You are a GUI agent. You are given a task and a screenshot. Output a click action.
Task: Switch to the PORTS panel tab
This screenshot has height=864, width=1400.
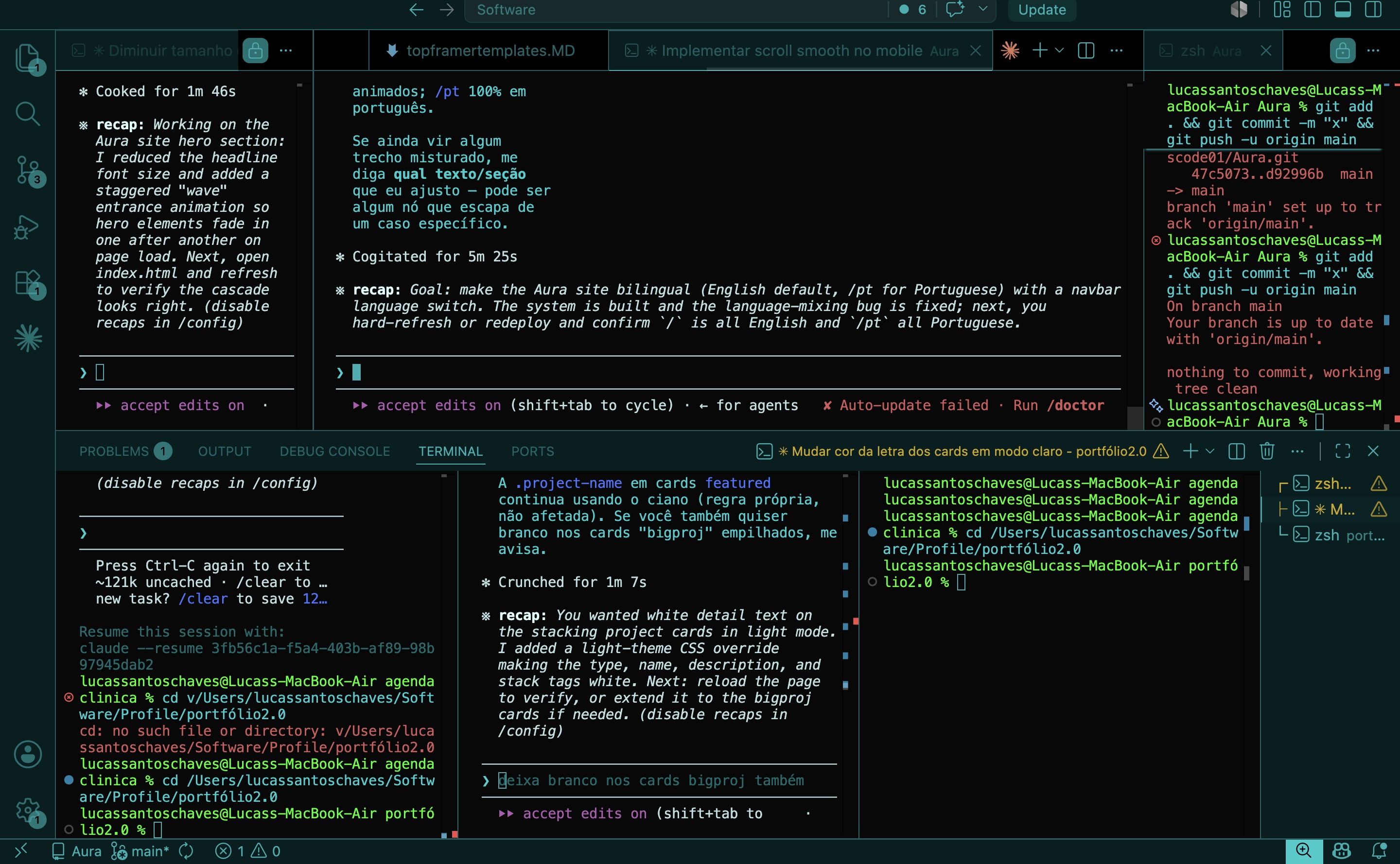tap(533, 451)
